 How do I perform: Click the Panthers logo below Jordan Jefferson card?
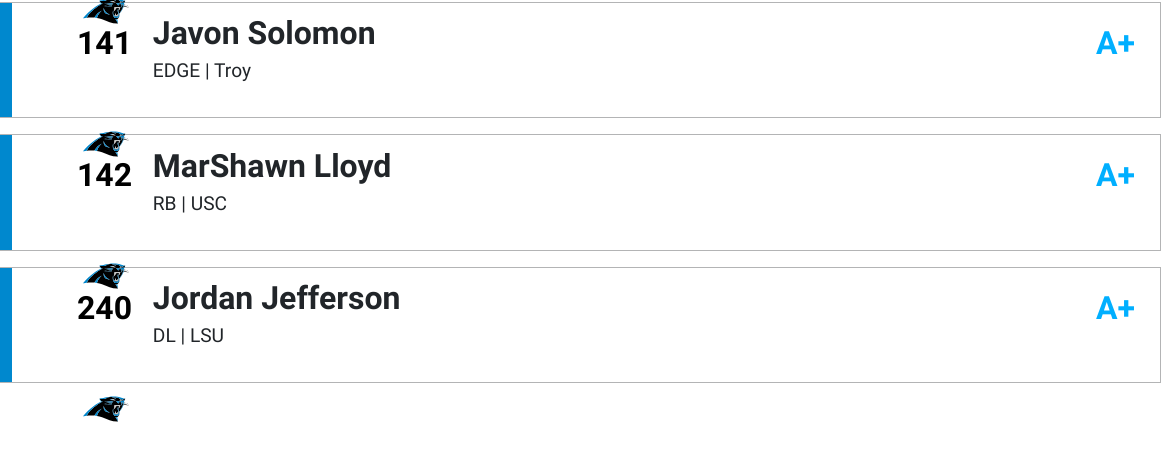[105, 408]
